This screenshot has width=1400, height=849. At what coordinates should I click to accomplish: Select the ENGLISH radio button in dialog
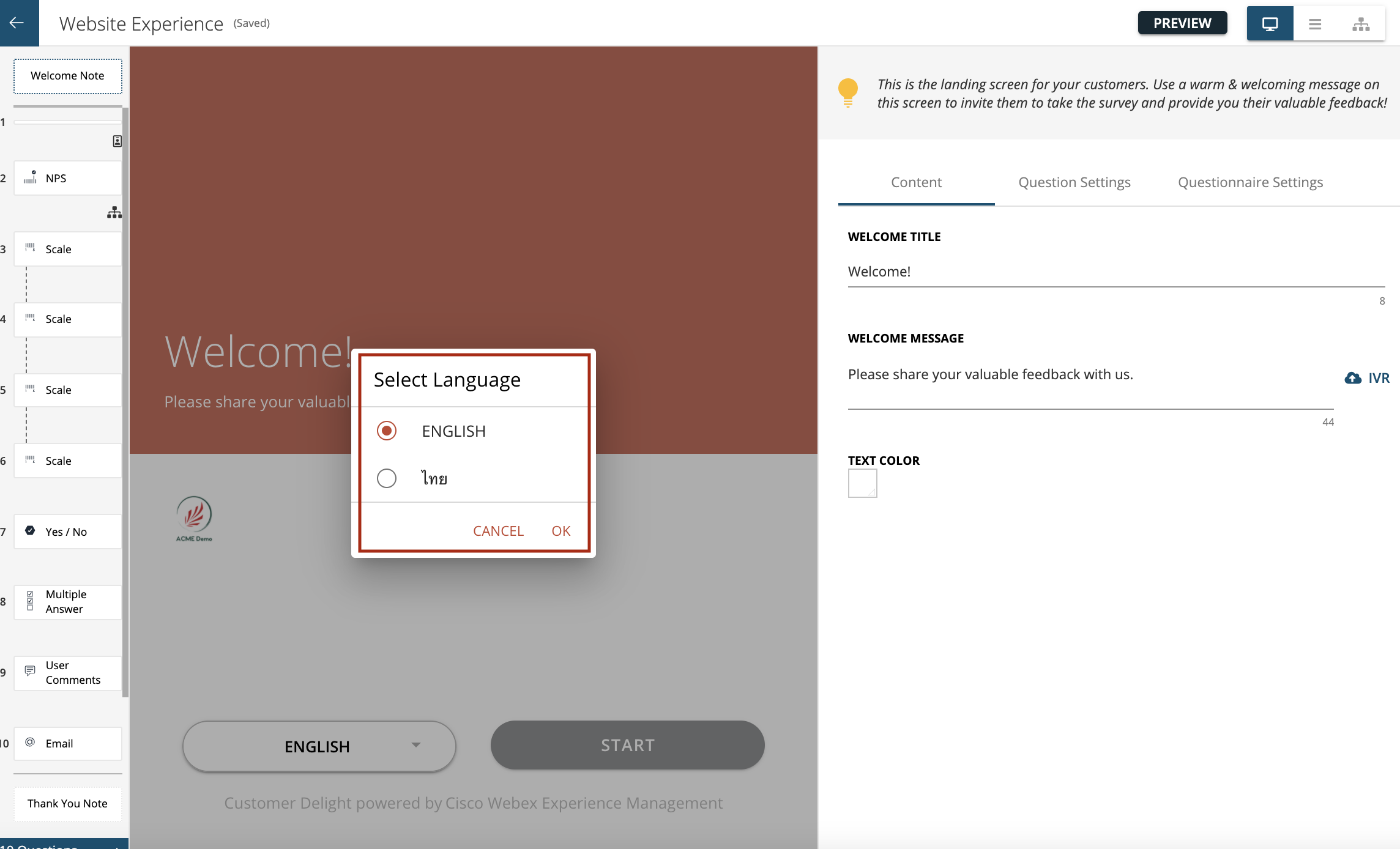coord(385,430)
